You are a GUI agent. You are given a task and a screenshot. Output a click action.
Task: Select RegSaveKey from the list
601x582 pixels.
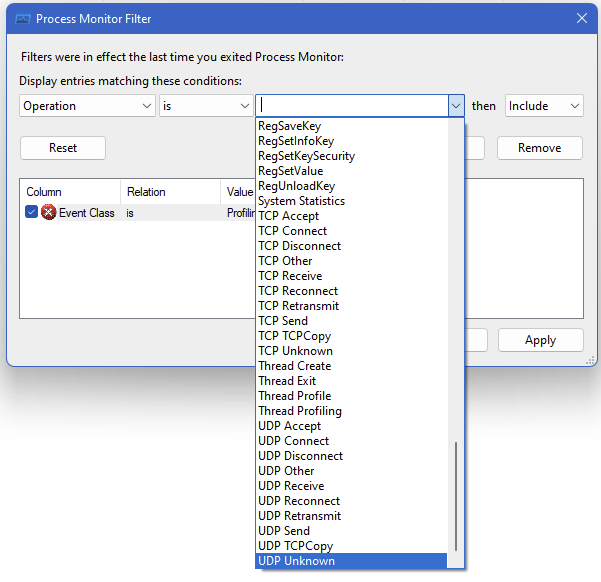pyautogui.click(x=351, y=126)
